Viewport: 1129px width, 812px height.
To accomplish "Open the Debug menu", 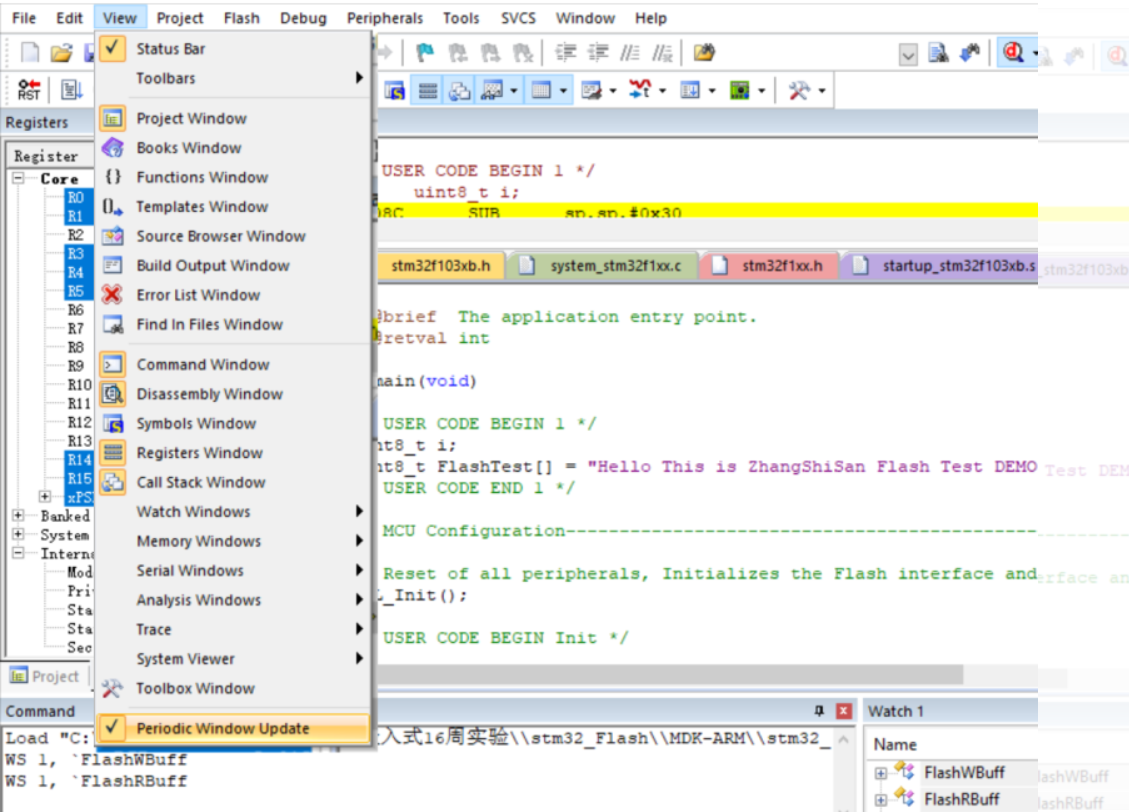I will (x=303, y=18).
